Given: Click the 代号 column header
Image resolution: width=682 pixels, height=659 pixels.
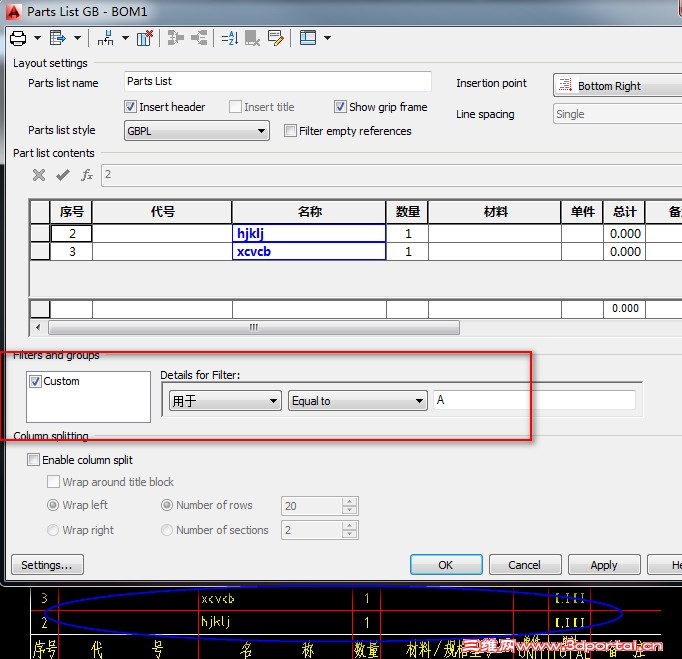Looking at the screenshot, I should (x=162, y=212).
